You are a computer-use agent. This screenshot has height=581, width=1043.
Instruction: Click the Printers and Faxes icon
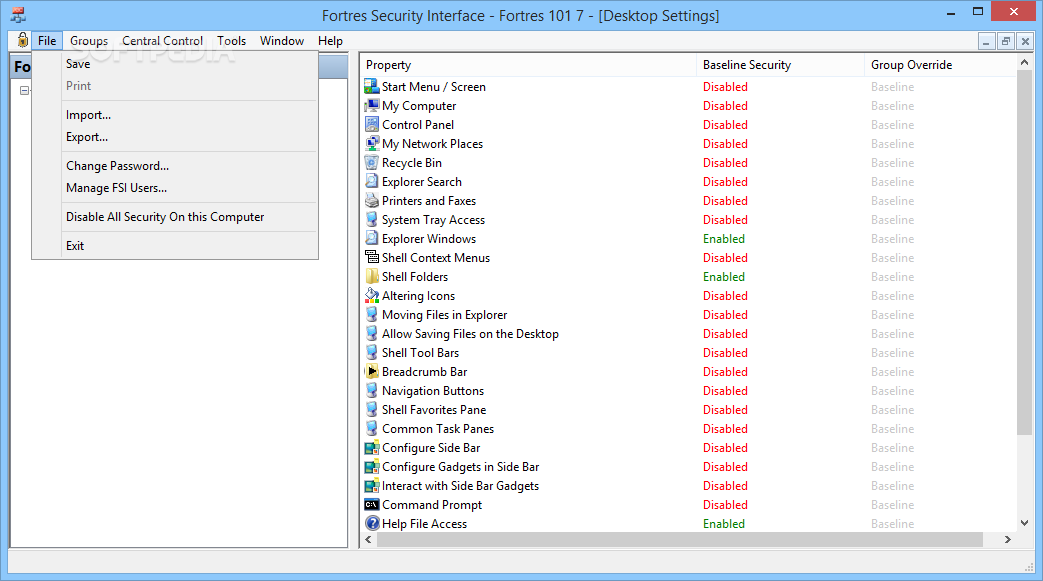(372, 200)
